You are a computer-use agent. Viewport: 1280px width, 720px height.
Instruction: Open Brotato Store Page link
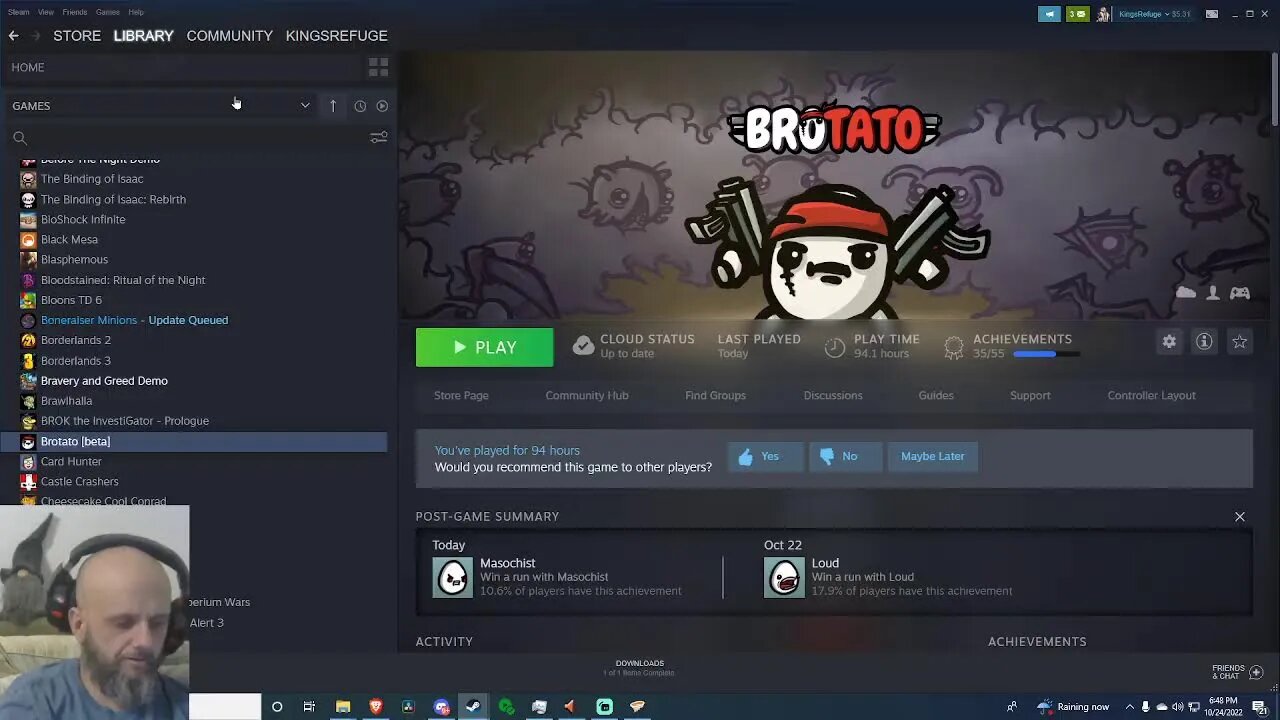coord(461,395)
